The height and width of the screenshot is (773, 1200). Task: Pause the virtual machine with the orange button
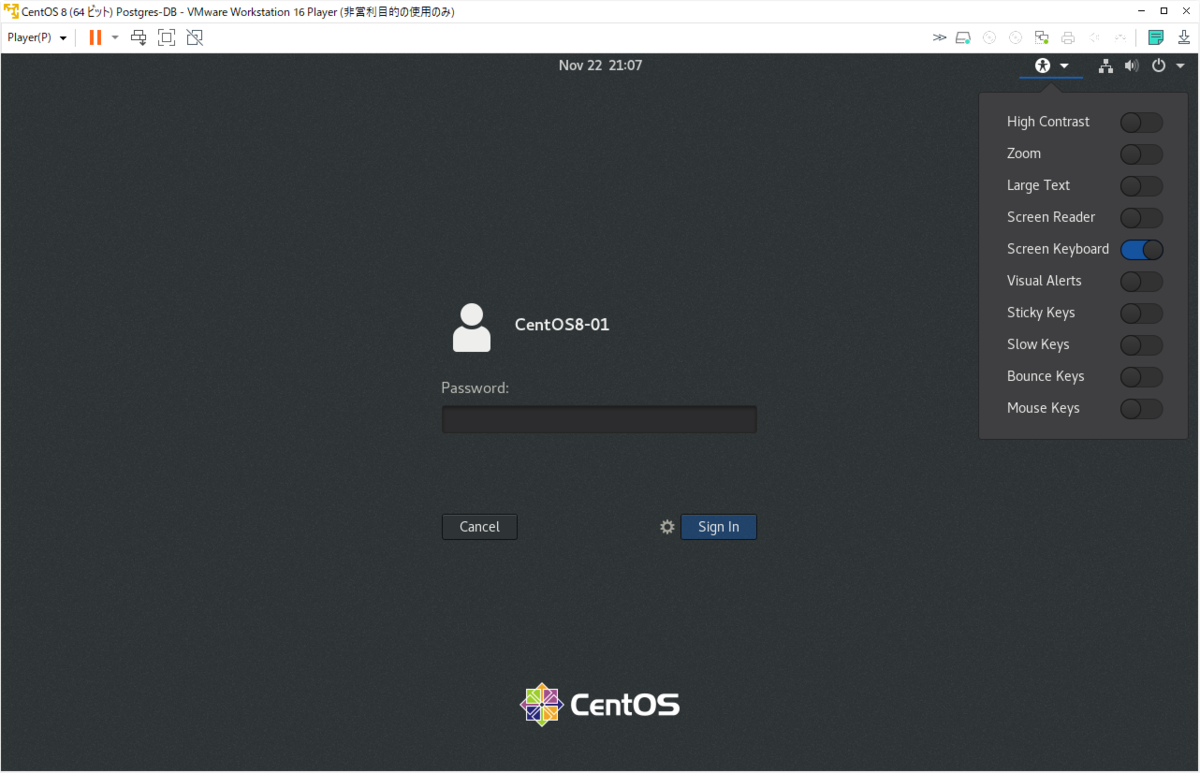[95, 37]
